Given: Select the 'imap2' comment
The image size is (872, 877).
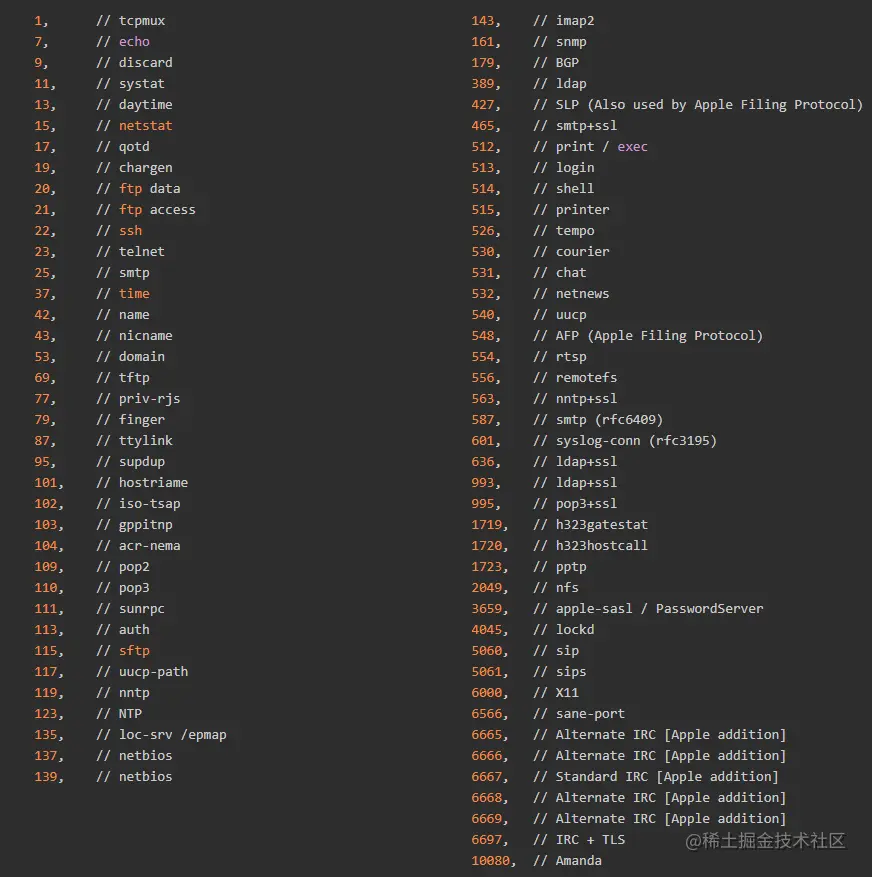Looking at the screenshot, I should coord(575,21).
